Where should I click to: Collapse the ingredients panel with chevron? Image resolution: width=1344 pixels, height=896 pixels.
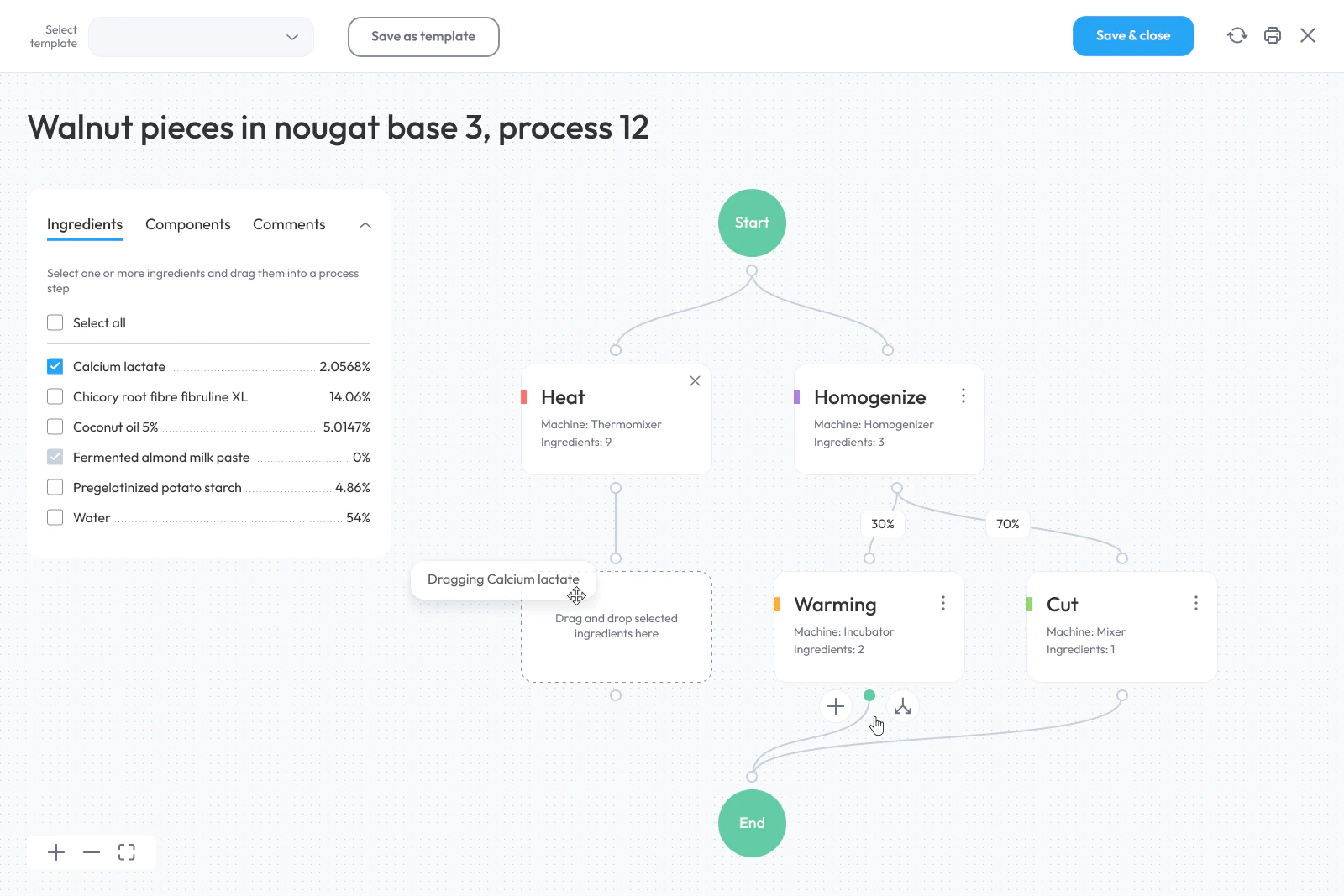(x=365, y=224)
